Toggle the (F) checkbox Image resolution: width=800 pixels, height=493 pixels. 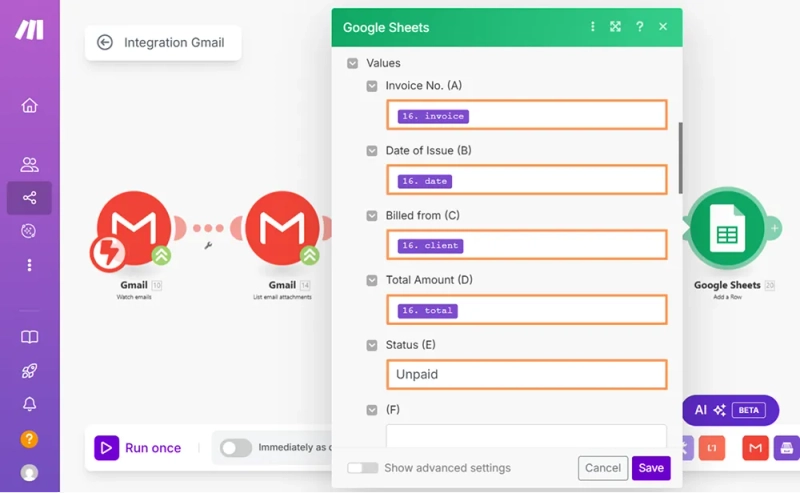[372, 410]
